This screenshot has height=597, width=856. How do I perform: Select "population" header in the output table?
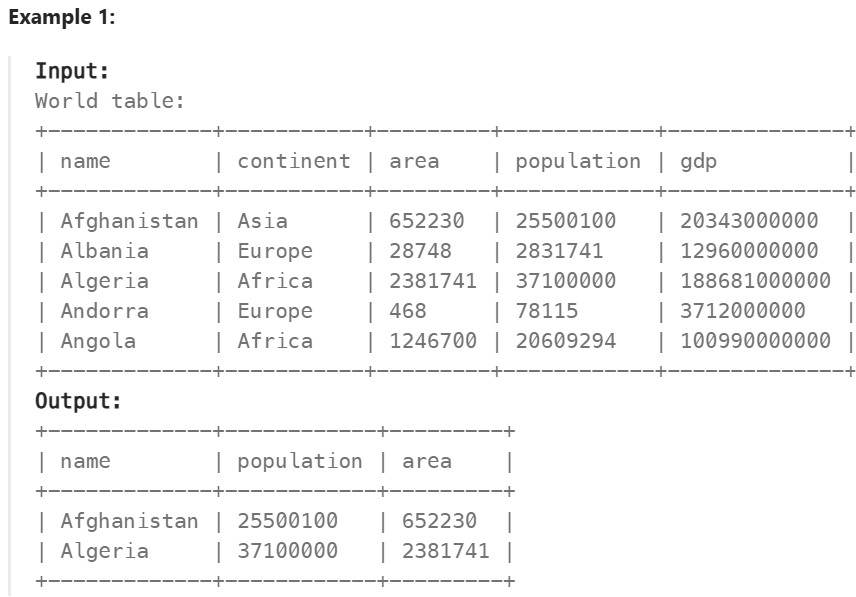click(x=300, y=461)
